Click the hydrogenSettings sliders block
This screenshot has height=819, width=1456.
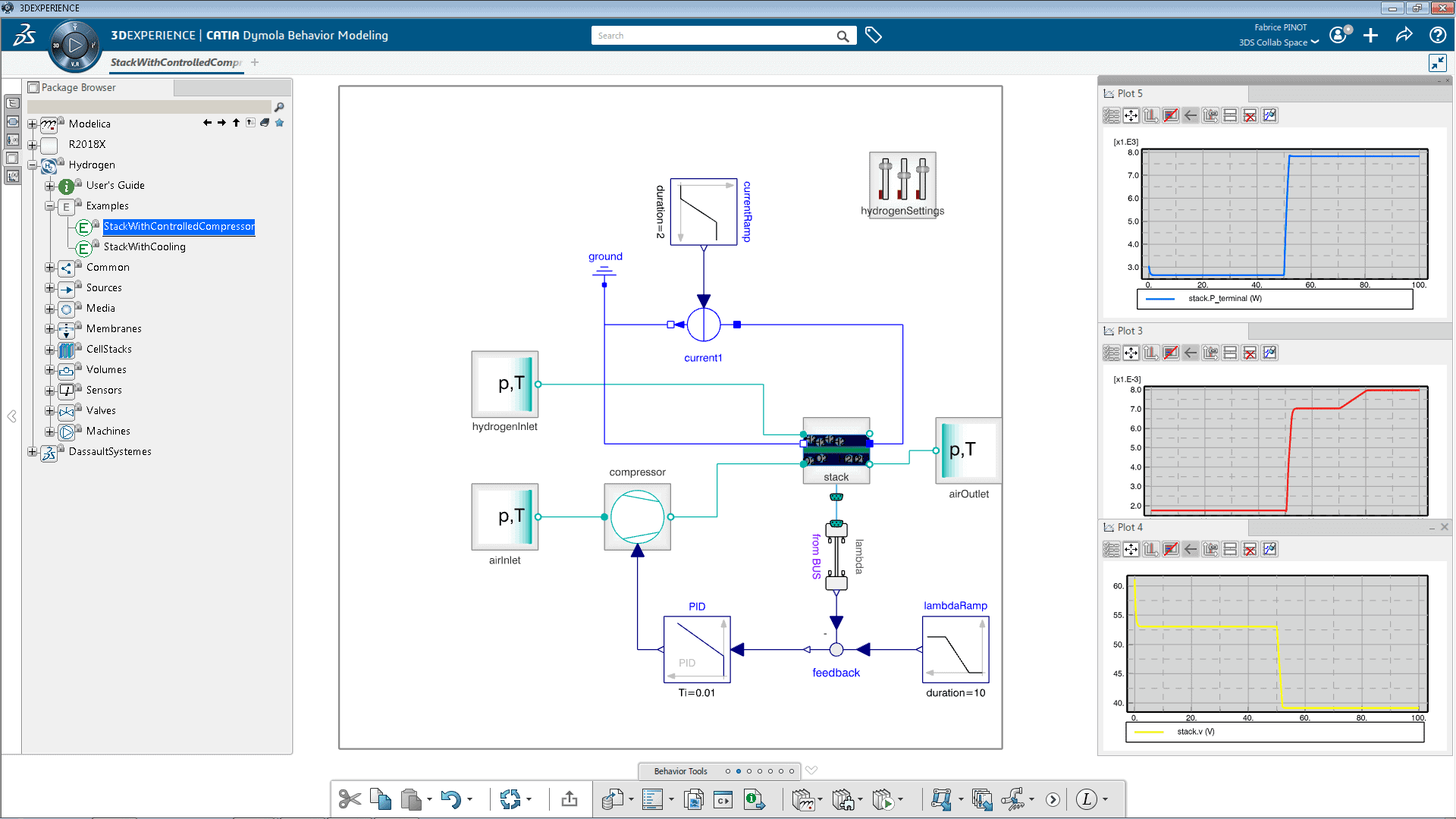902,177
